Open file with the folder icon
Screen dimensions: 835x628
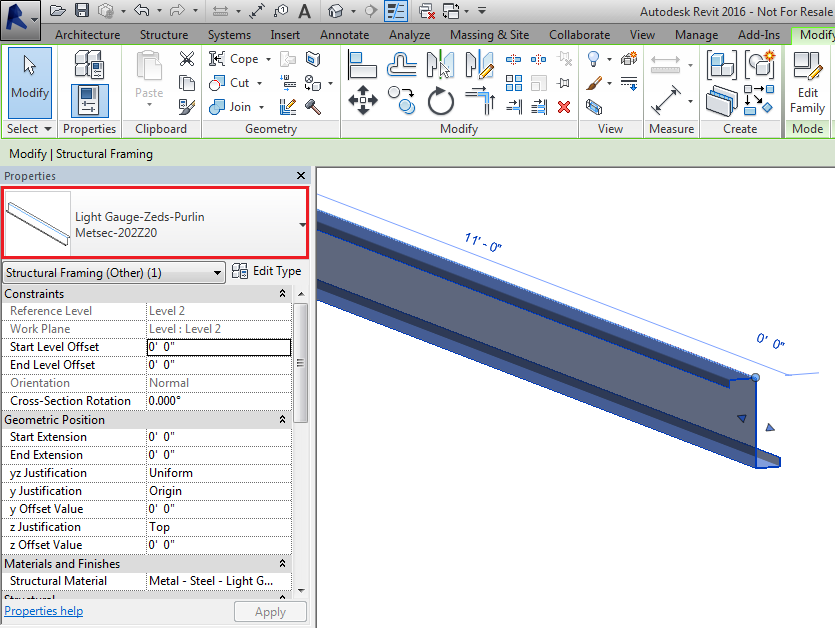[x=58, y=11]
